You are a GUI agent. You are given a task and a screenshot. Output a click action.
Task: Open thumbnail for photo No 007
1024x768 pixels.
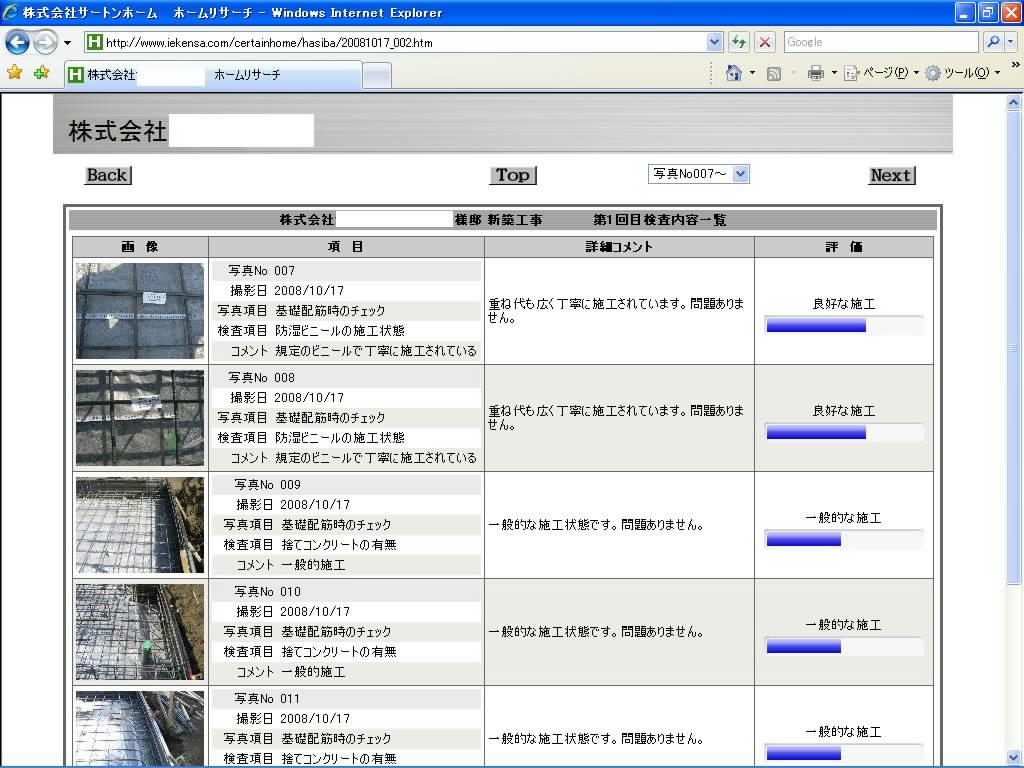click(140, 311)
